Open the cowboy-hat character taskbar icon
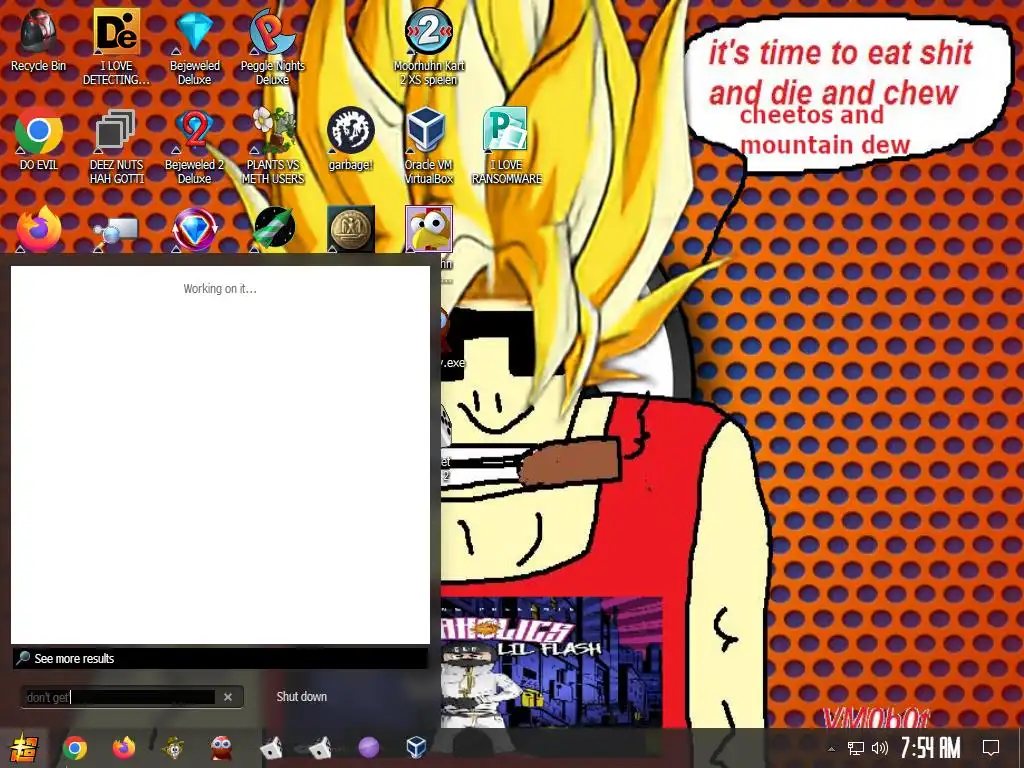Viewport: 1024px width, 768px height. click(173, 748)
